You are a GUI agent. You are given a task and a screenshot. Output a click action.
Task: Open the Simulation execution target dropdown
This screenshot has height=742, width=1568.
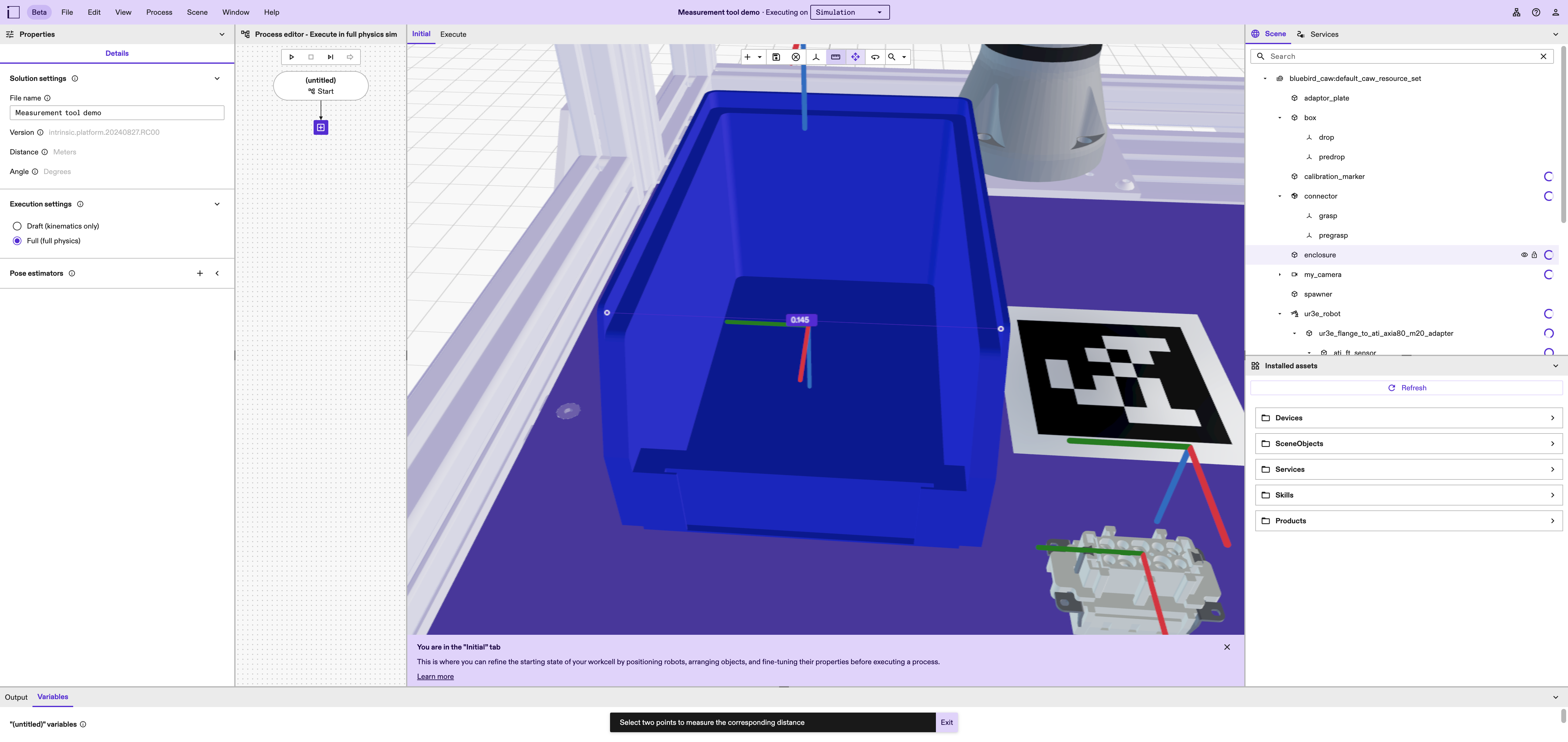tap(850, 12)
